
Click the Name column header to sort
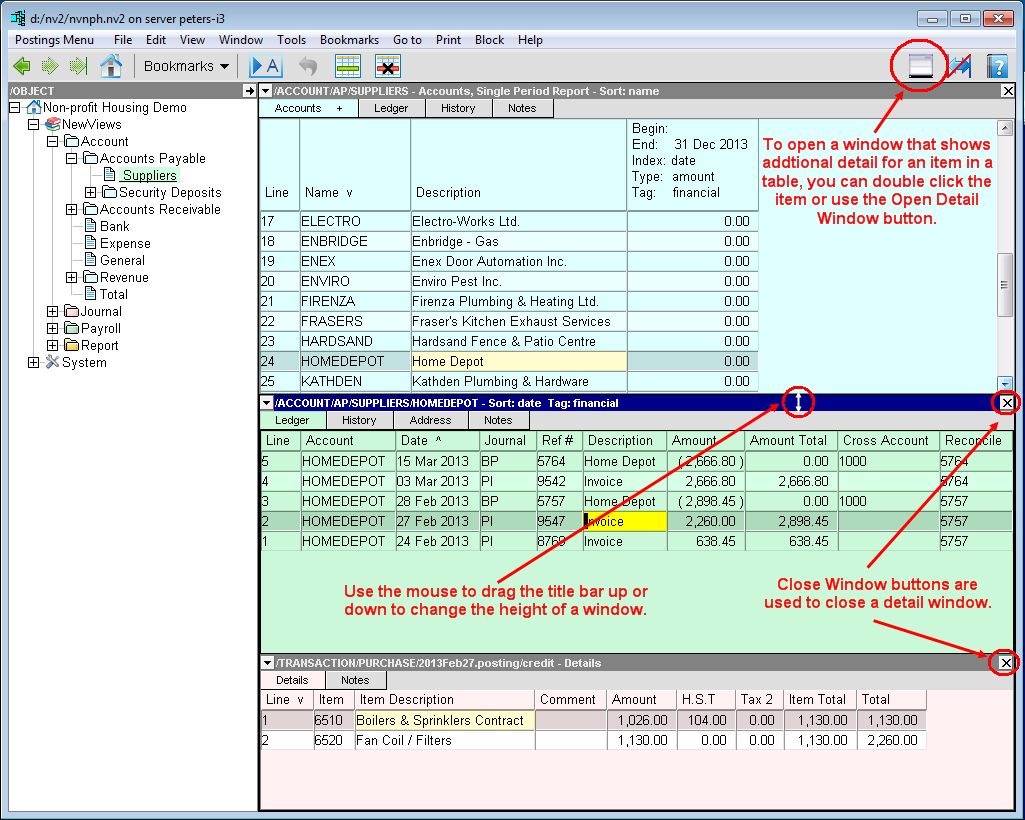[327, 192]
